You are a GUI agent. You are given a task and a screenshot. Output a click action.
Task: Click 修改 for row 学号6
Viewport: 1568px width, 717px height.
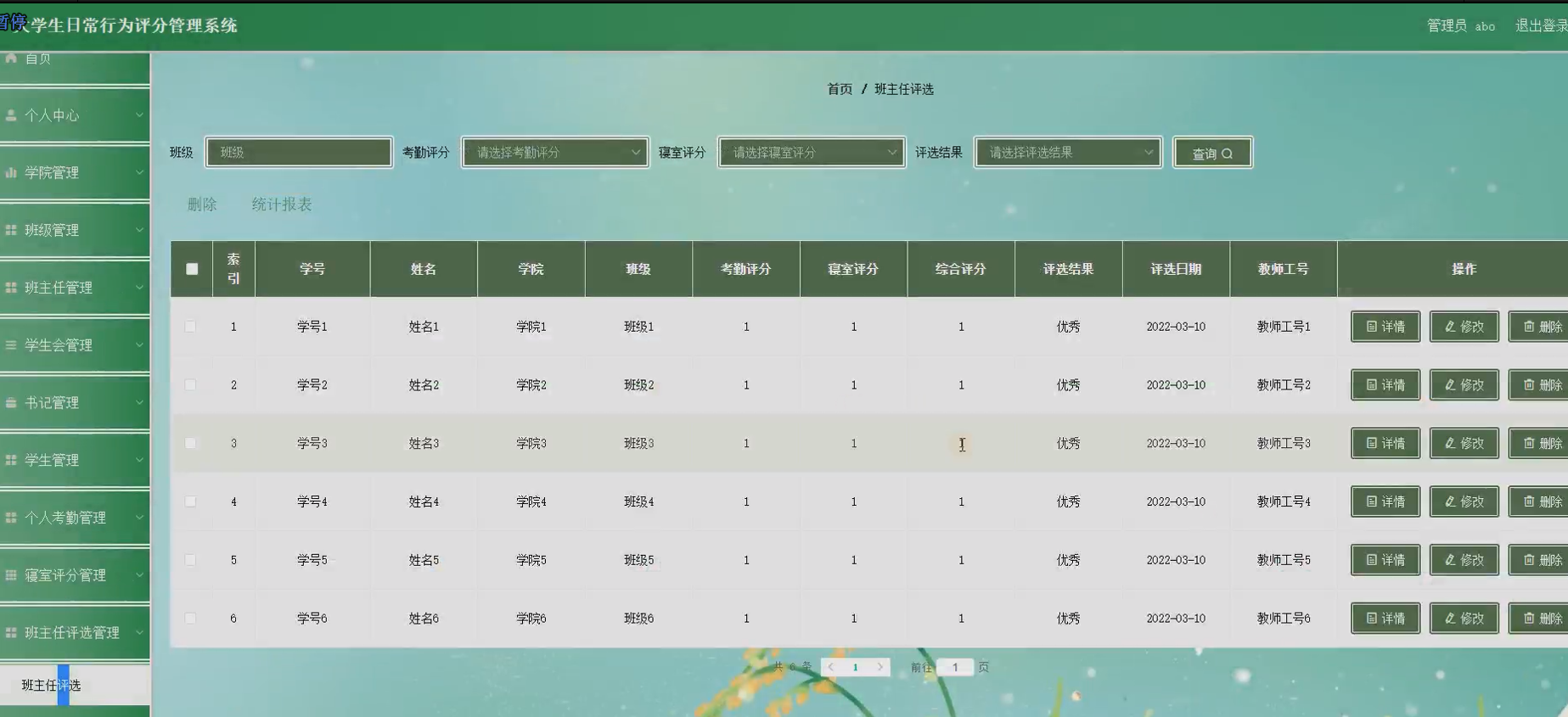pos(1464,619)
